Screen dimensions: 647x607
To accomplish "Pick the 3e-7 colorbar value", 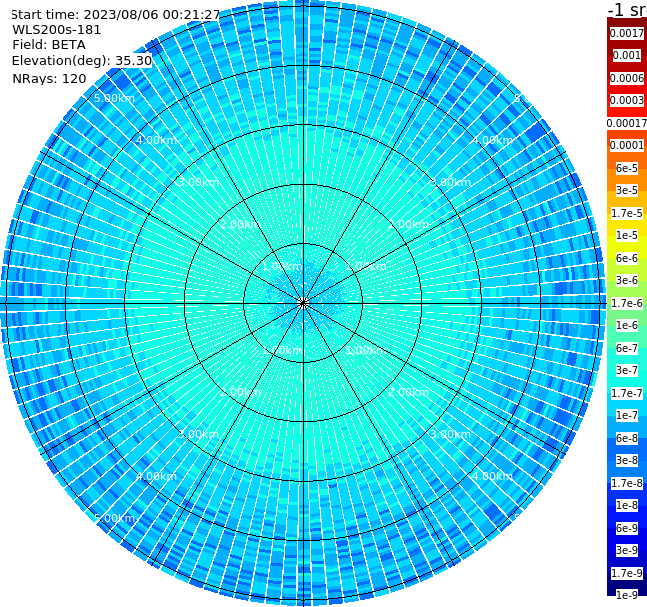I will (x=627, y=370).
